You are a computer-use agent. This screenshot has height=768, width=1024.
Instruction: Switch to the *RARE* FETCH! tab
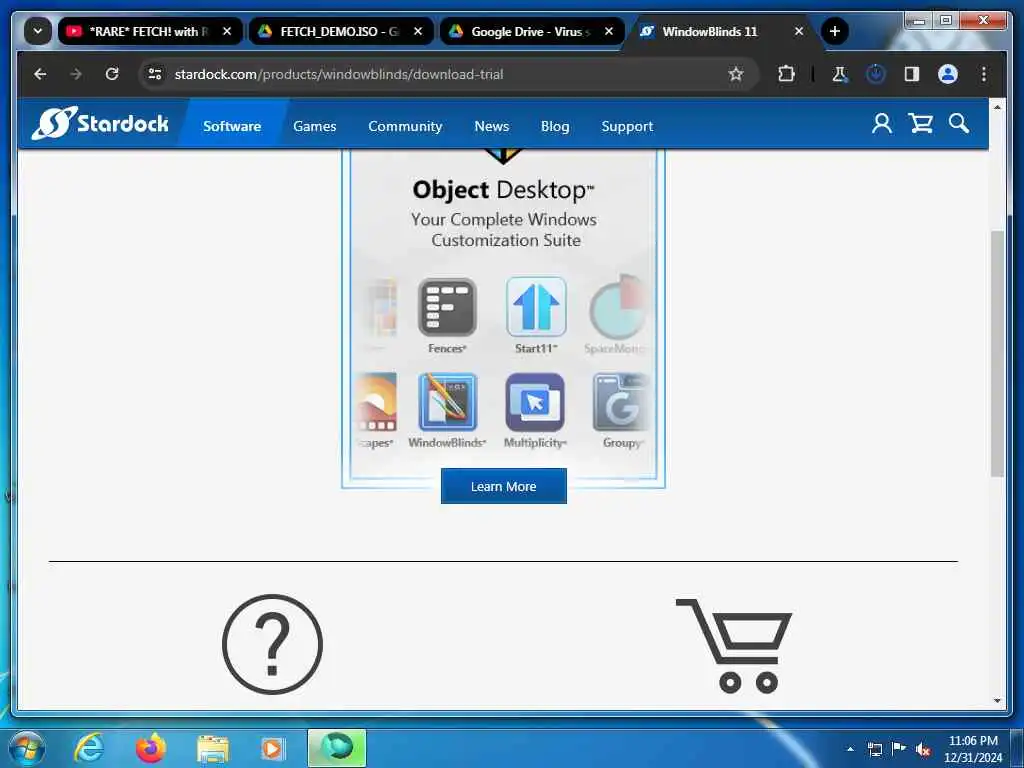pos(150,31)
